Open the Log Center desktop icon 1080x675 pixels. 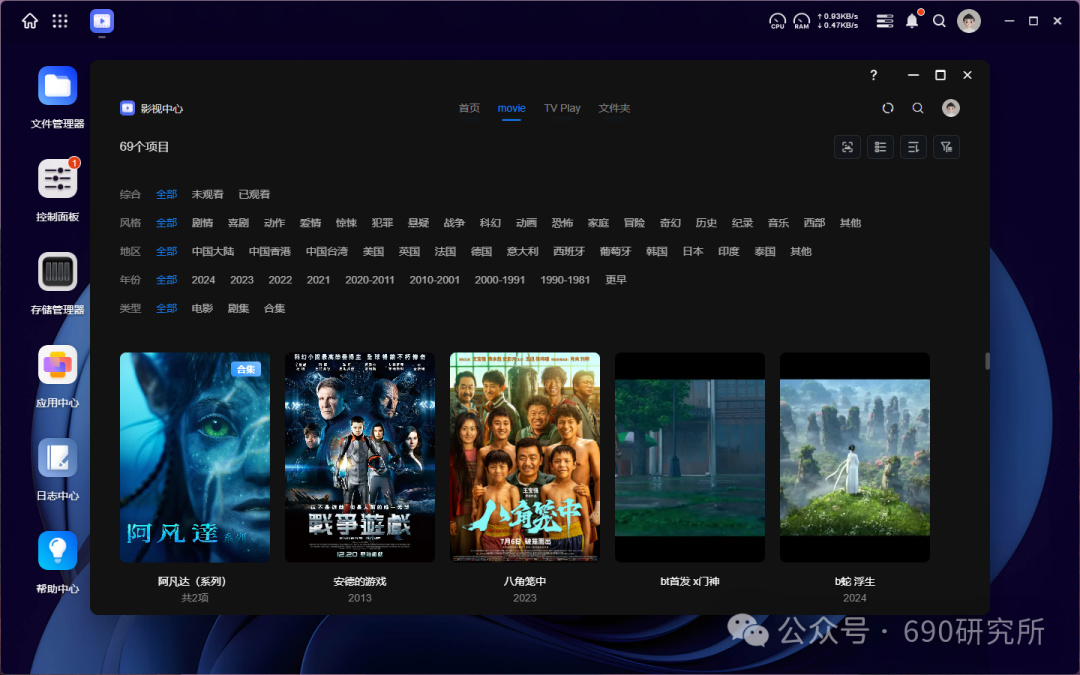click(57, 458)
